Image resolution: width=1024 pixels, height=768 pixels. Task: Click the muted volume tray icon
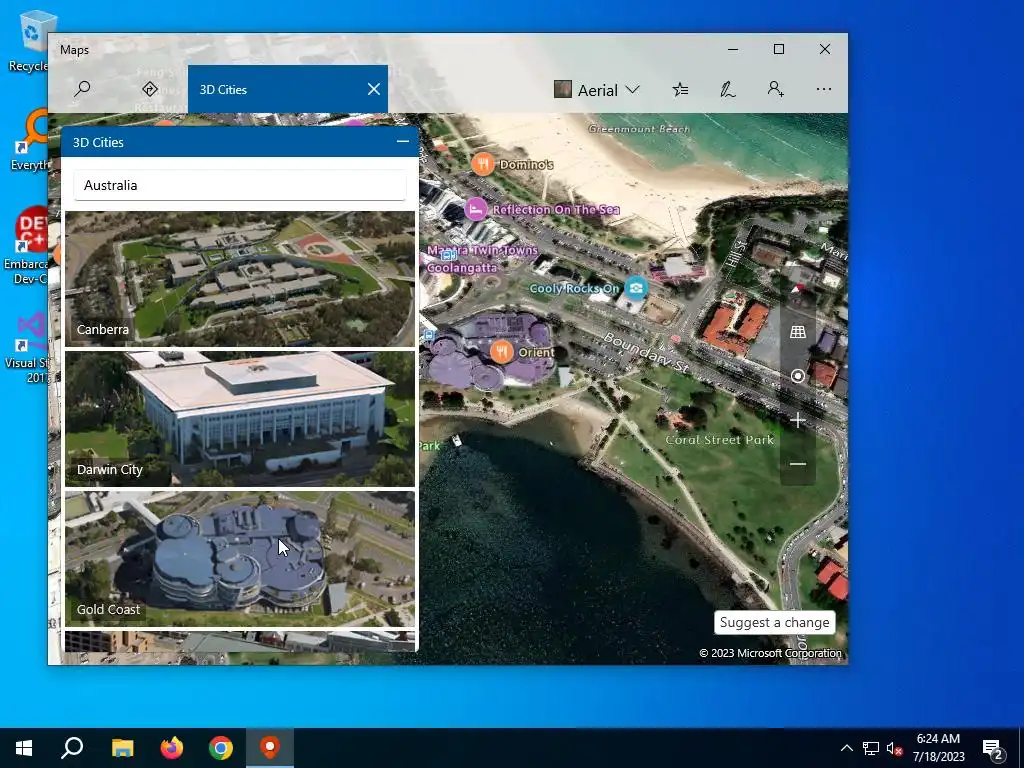[894, 748]
